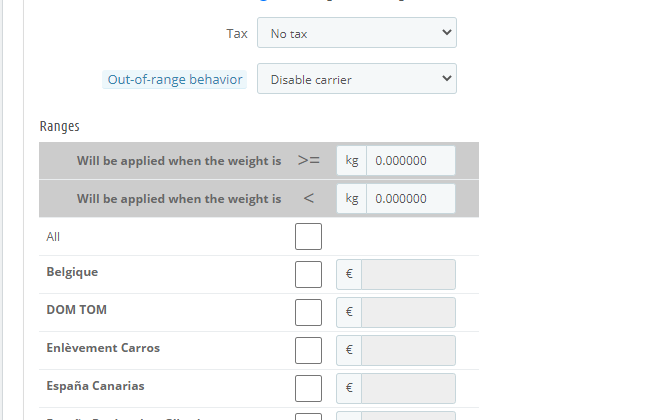Viewport: 654px width, 420px height.
Task: Open the Tax dropdown
Action: pos(357,33)
